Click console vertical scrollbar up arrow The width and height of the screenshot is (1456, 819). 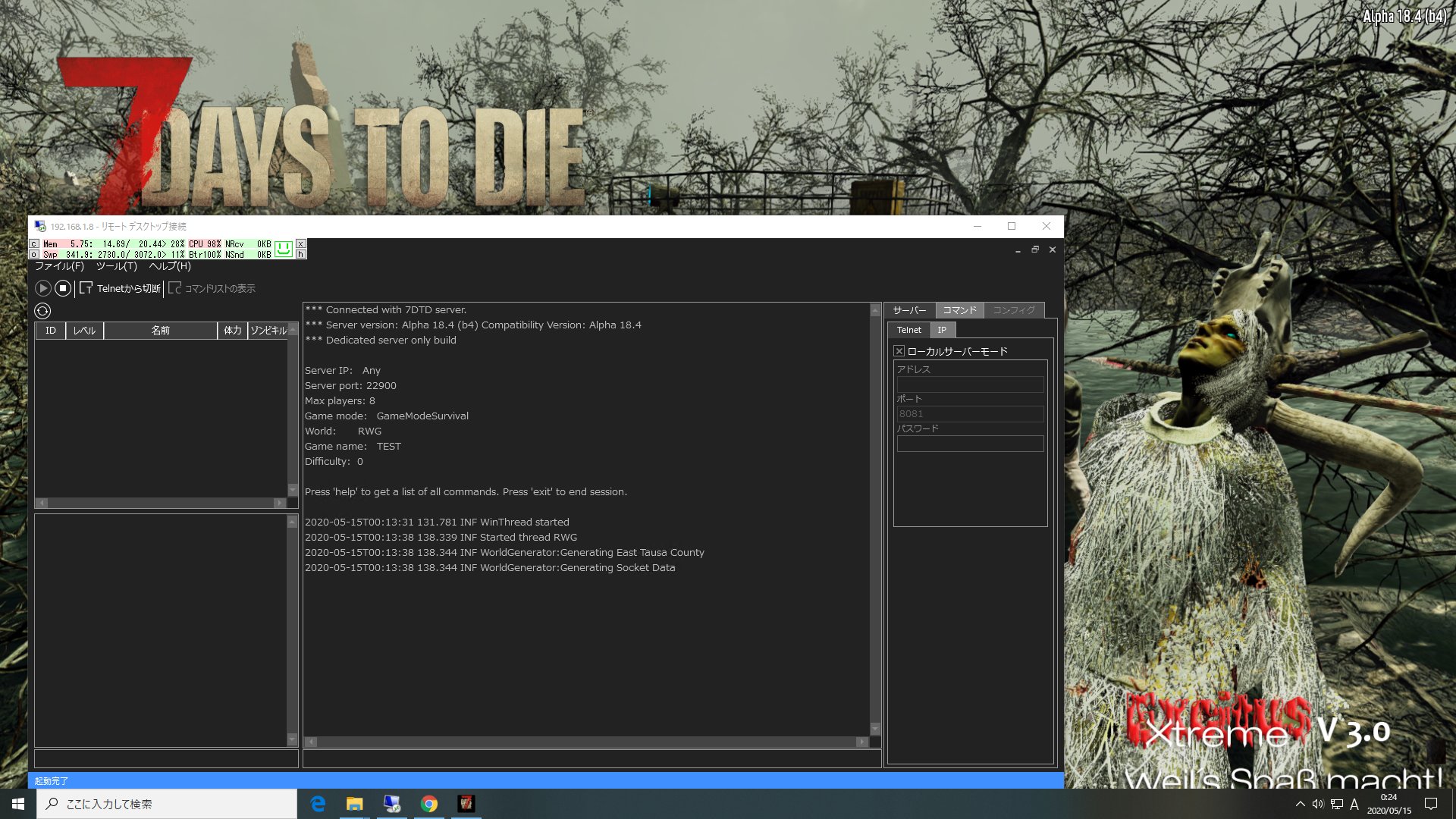[875, 310]
